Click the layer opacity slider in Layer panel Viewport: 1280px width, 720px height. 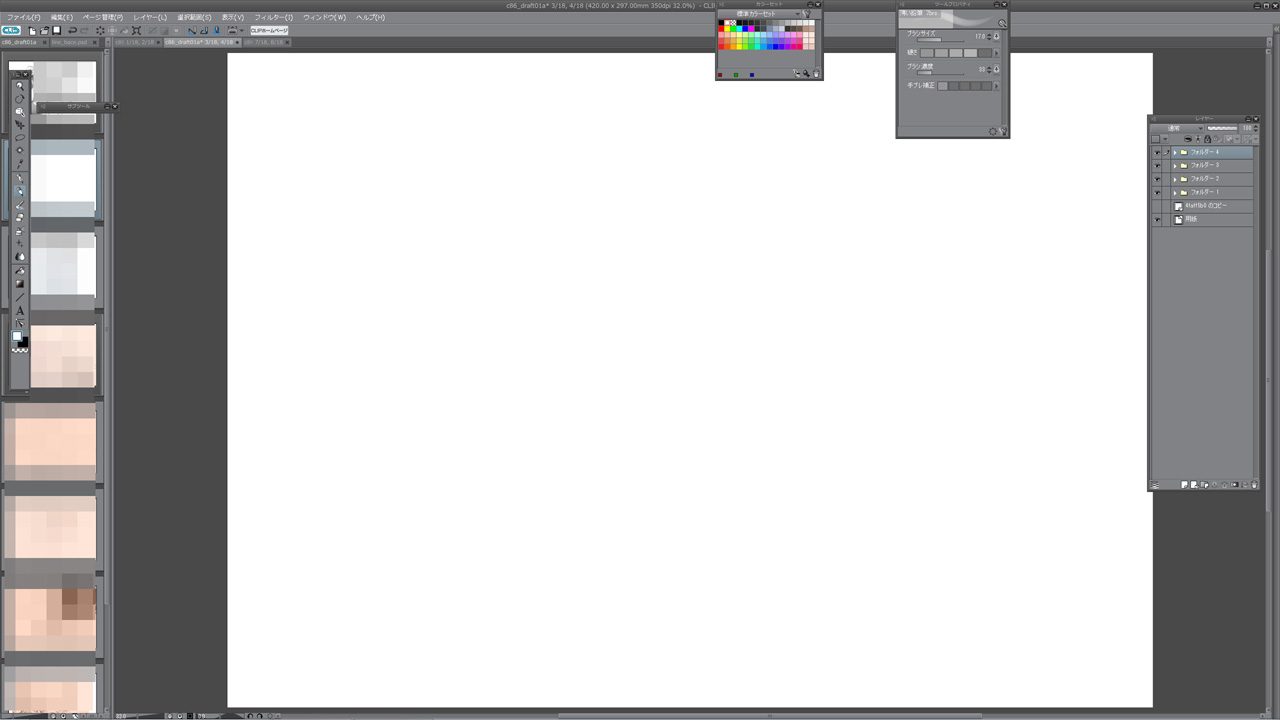pyautogui.click(x=1223, y=128)
